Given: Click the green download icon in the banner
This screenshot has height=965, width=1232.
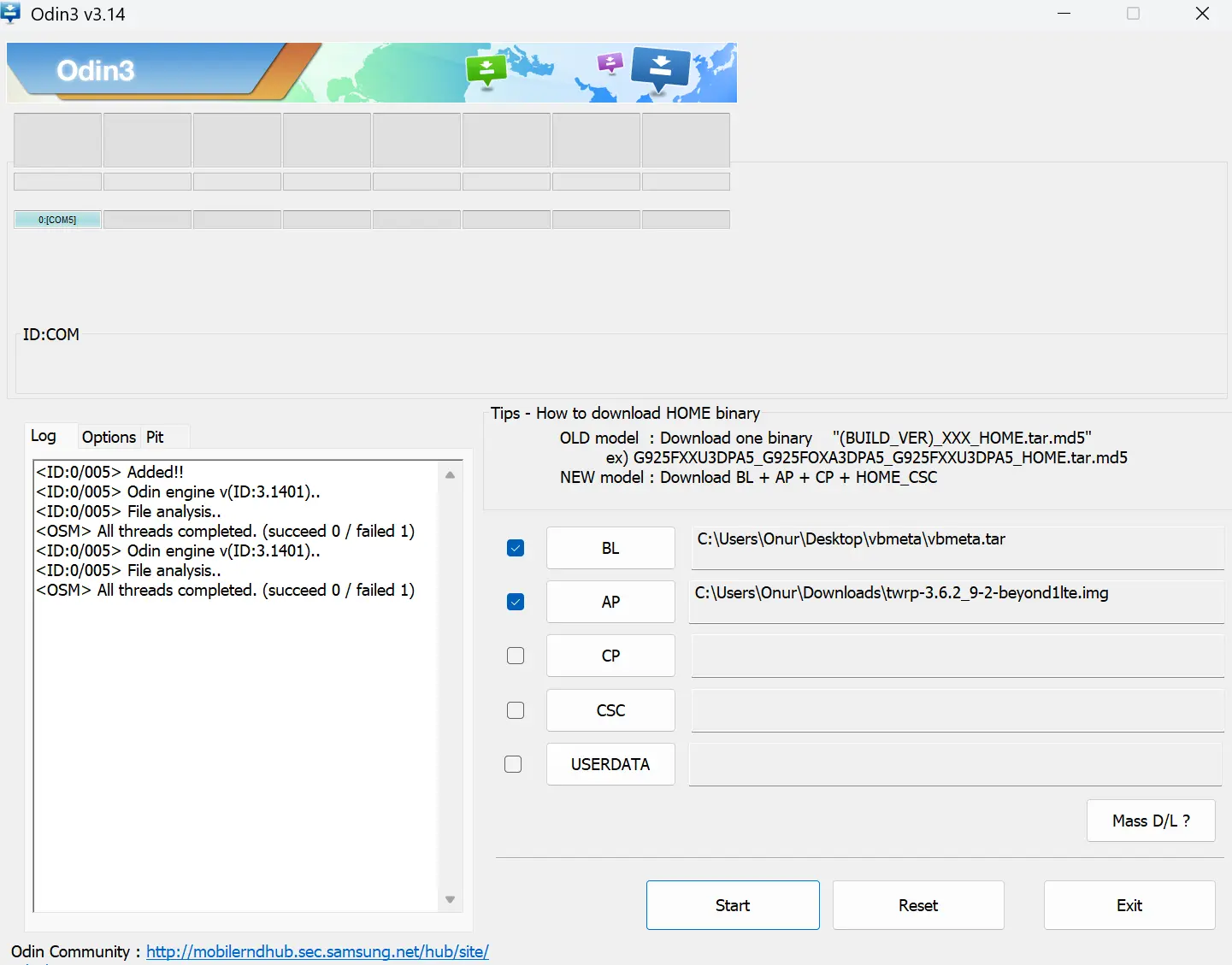Looking at the screenshot, I should click(x=486, y=70).
